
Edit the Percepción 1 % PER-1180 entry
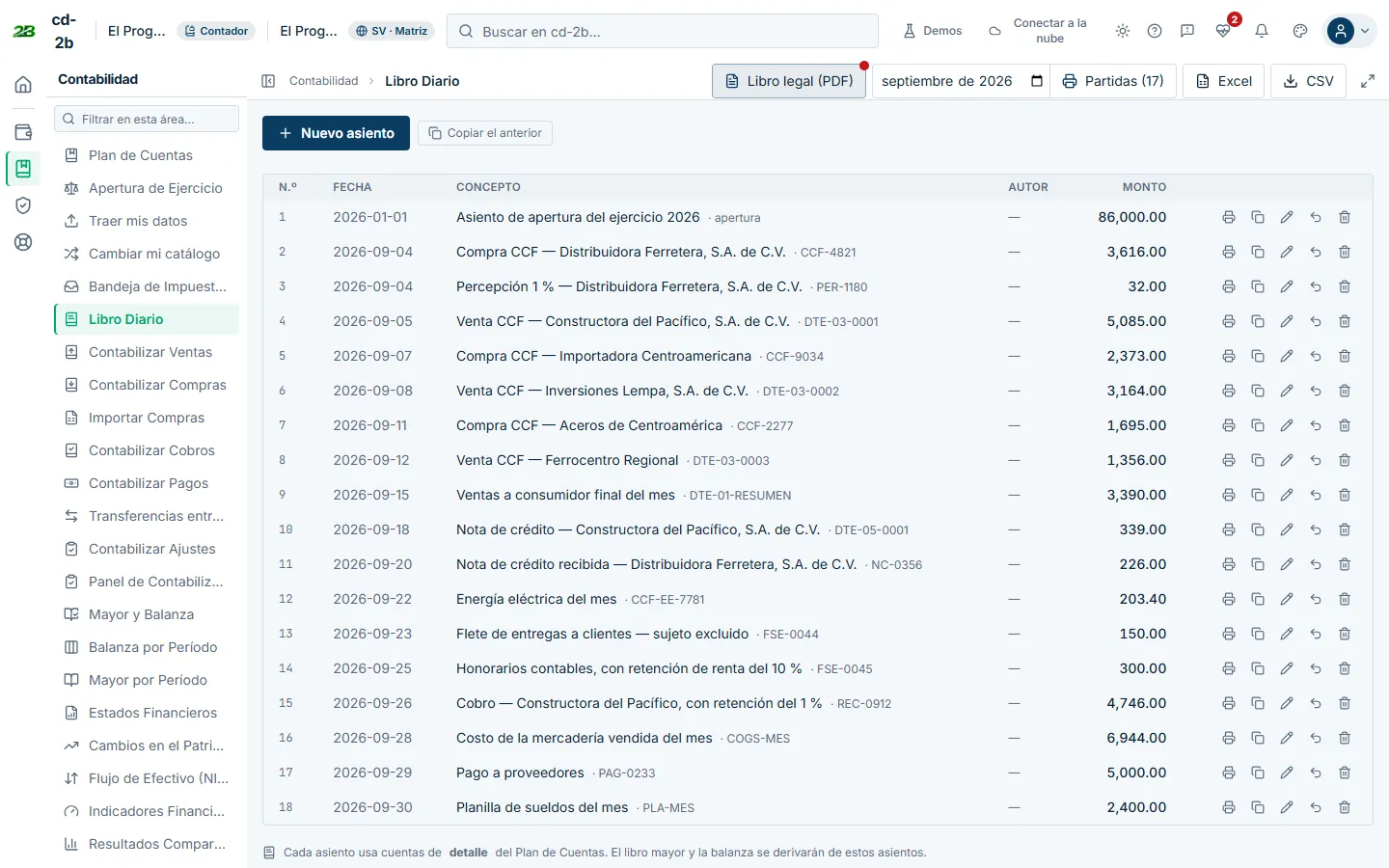tap(1287, 286)
